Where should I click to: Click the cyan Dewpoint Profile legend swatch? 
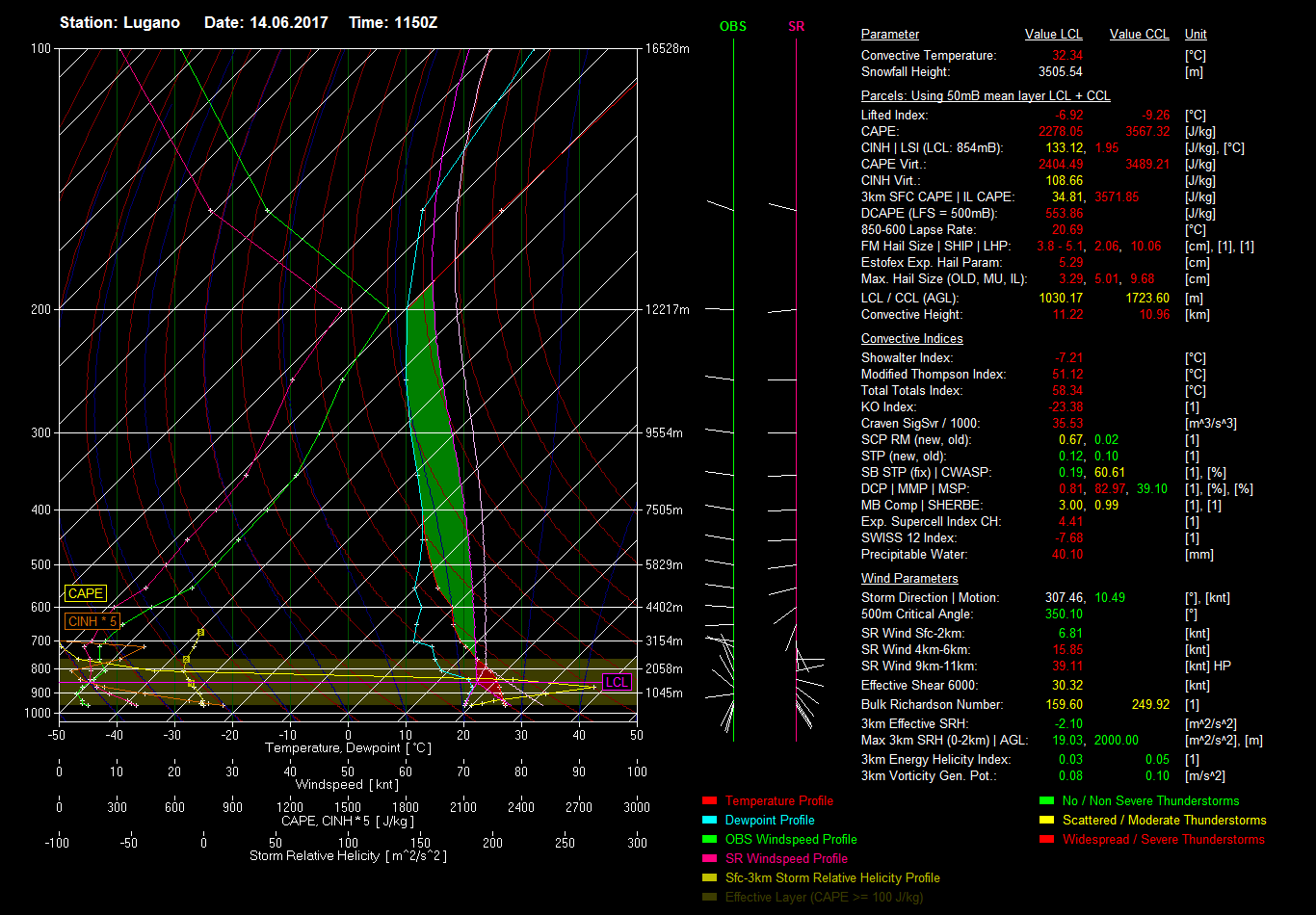click(710, 821)
